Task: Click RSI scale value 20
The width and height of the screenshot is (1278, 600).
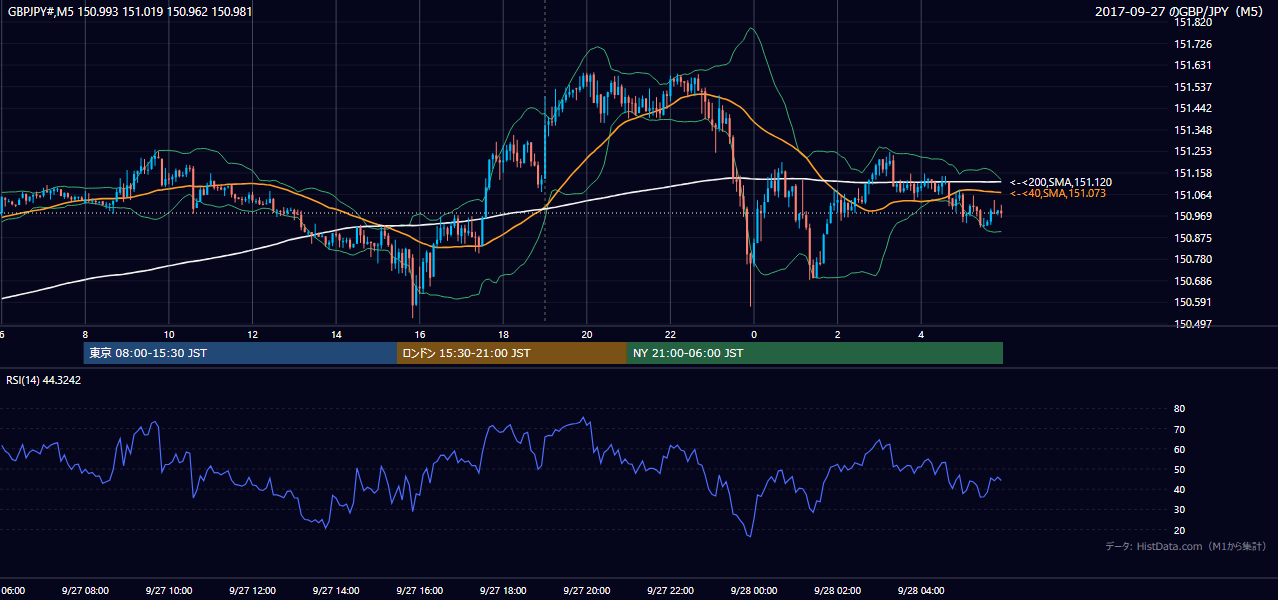Action: [x=1179, y=530]
